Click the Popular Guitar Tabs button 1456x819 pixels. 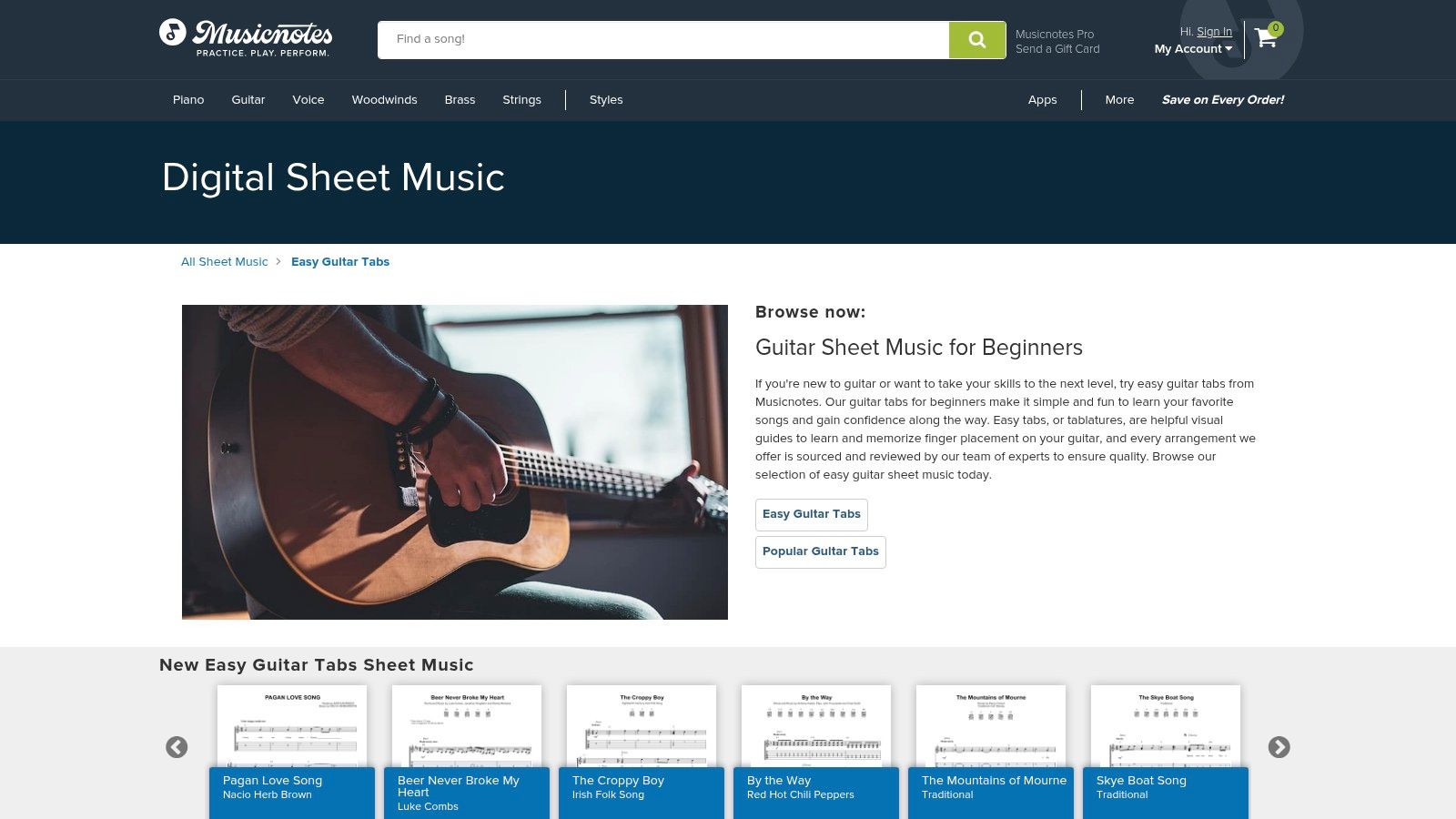820,551
